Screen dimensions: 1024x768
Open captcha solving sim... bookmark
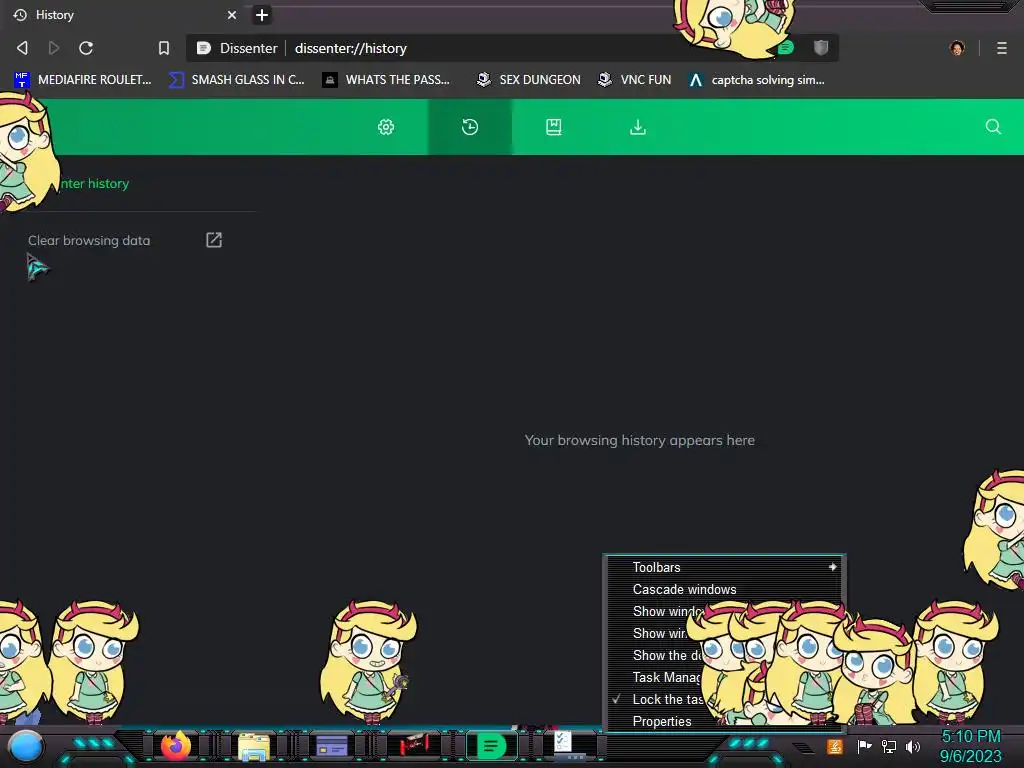pyautogui.click(x=757, y=80)
